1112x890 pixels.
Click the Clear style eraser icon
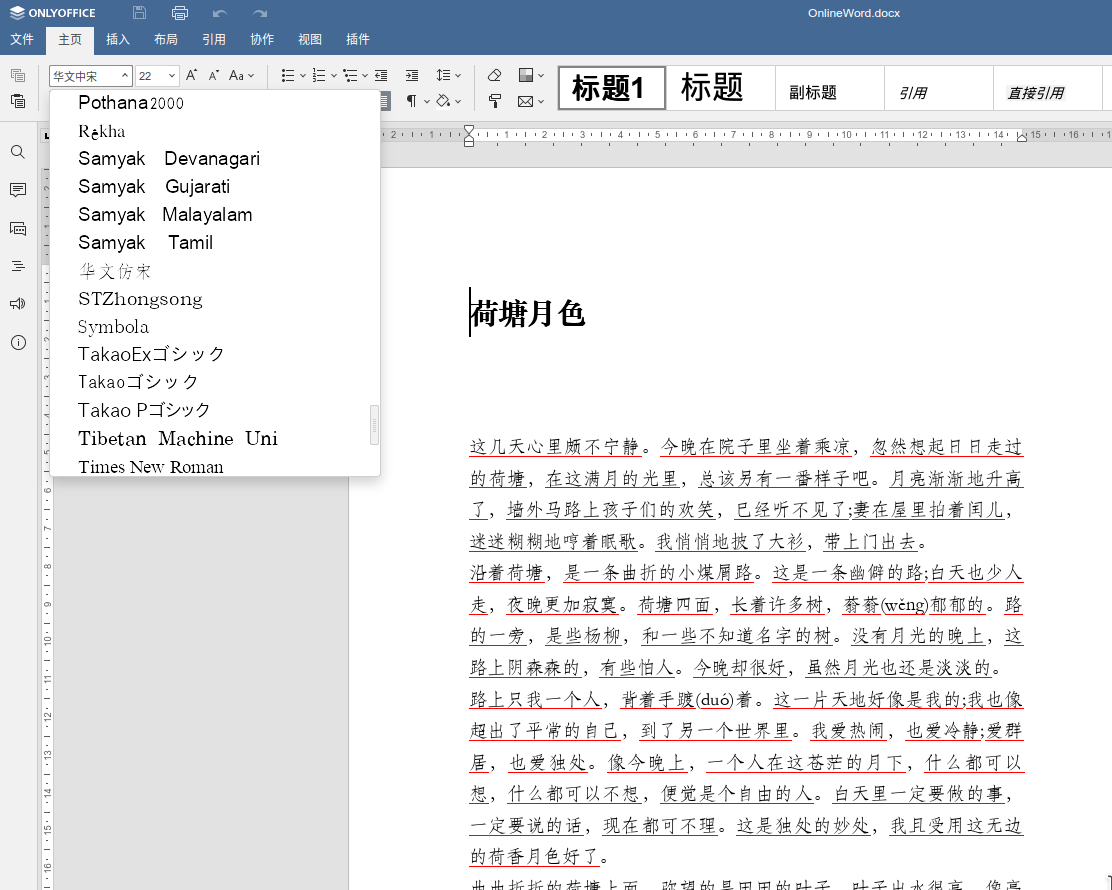[x=494, y=75]
